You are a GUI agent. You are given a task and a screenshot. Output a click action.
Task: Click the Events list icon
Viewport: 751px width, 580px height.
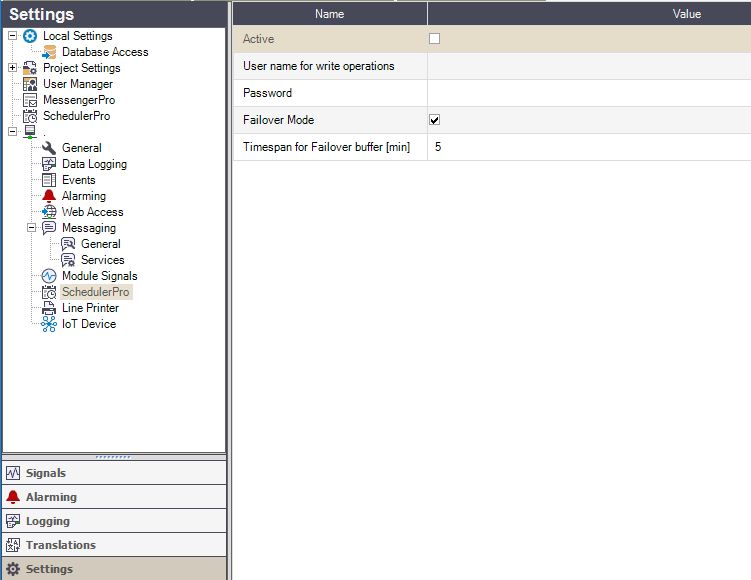coord(49,180)
